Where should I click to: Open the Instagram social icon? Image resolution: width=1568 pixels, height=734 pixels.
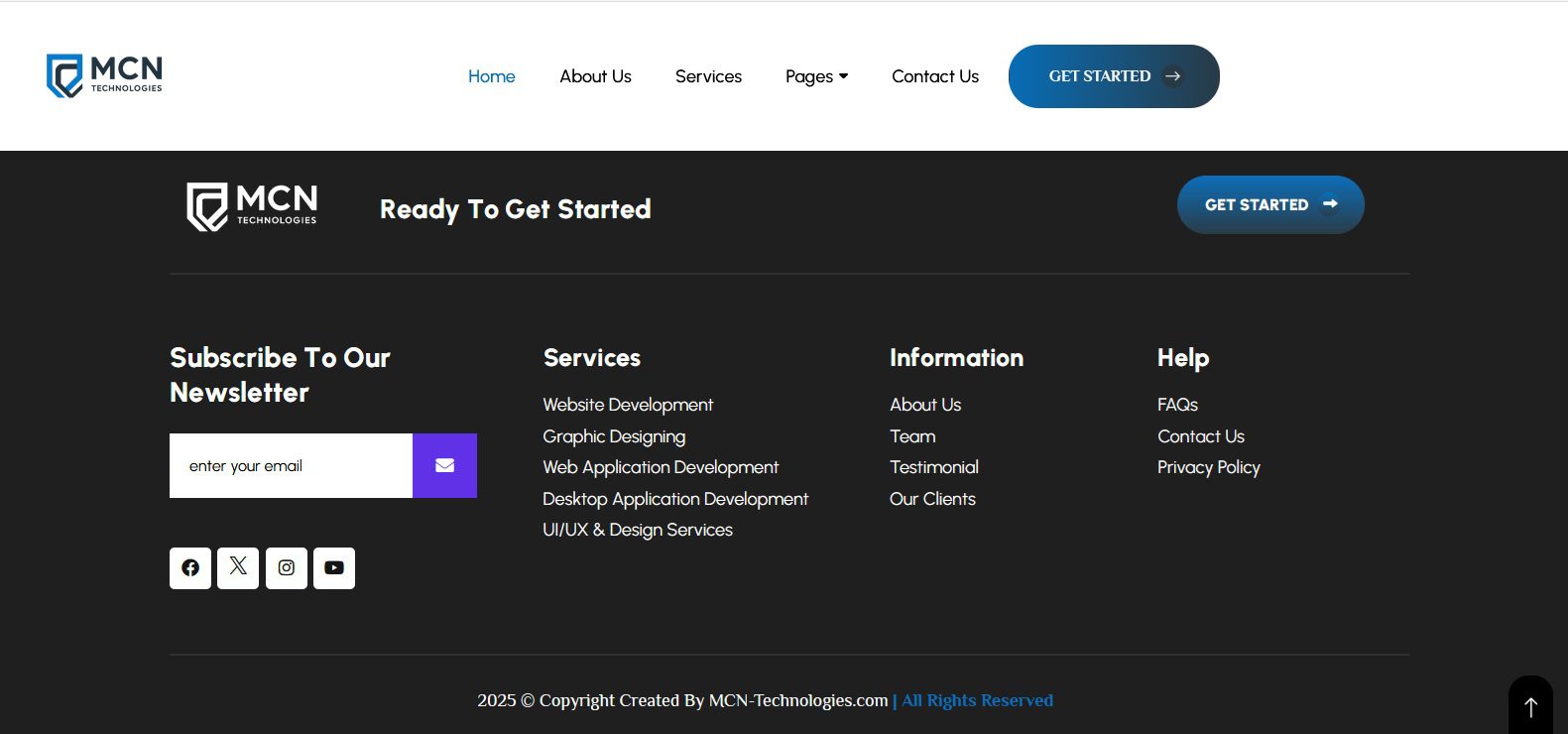pos(287,568)
